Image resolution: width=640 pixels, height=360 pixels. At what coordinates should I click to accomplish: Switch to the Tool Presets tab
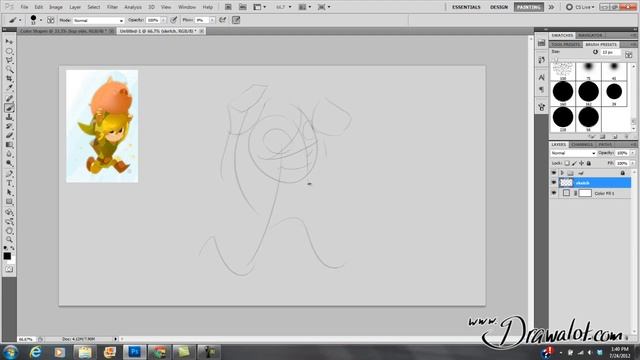pos(566,44)
